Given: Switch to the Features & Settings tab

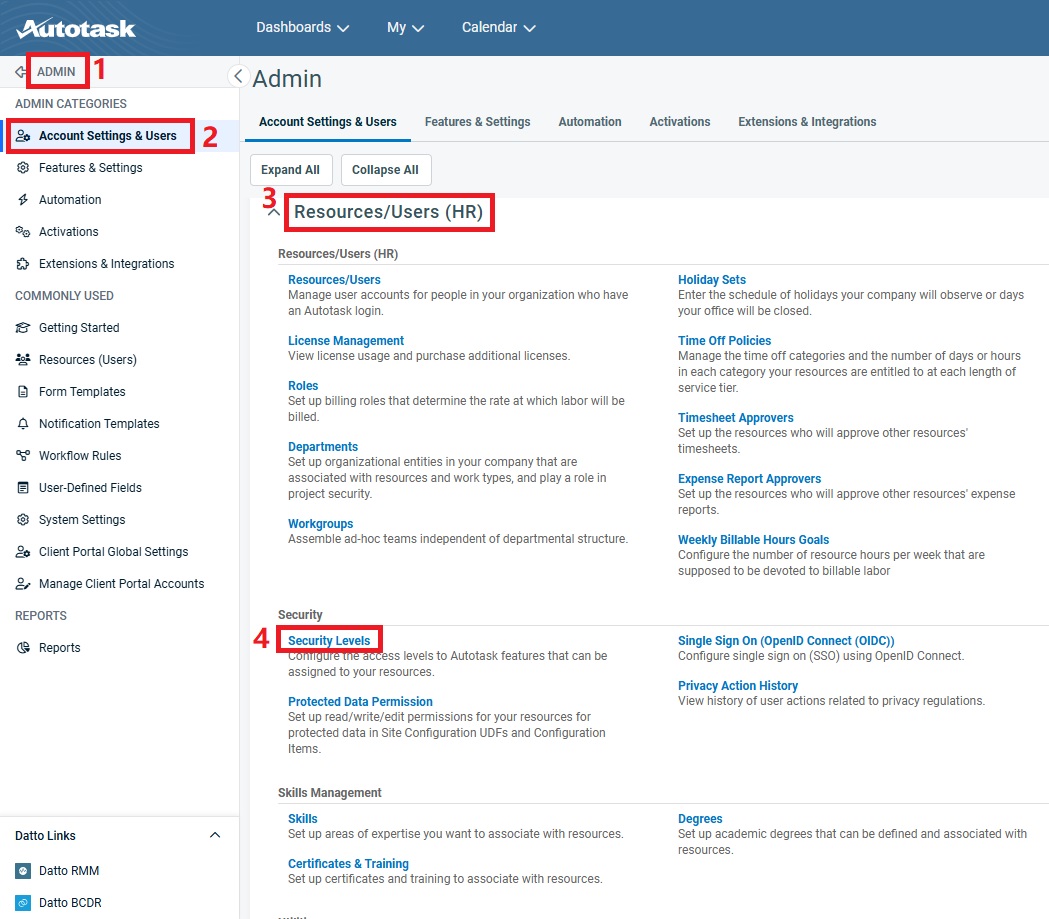Looking at the screenshot, I should click(477, 122).
